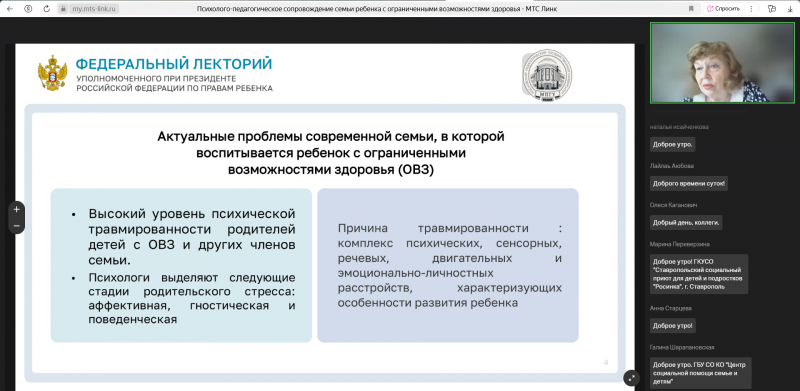Screen dimensions: 800x391
Task: Select the my.mts-link.ru address field
Action: coord(95,9)
